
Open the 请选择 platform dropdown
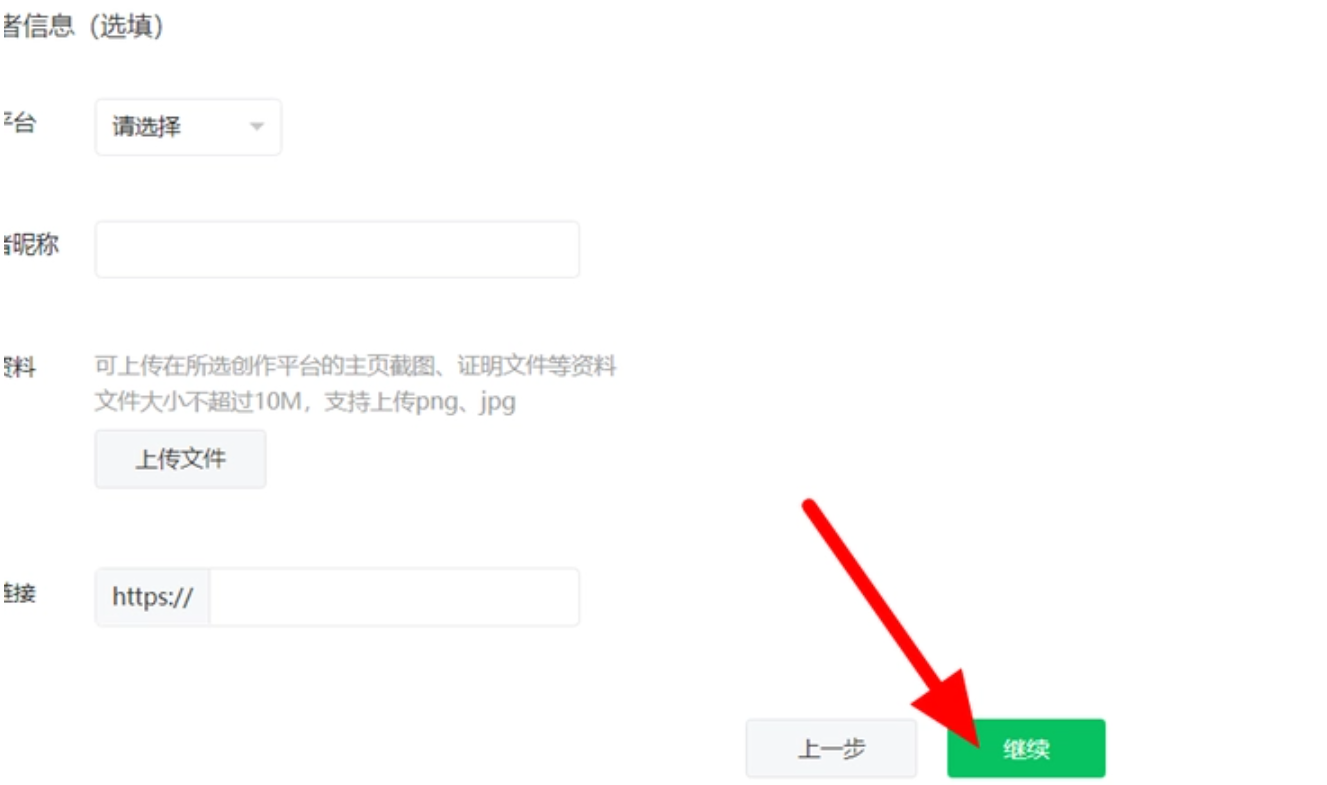188,127
